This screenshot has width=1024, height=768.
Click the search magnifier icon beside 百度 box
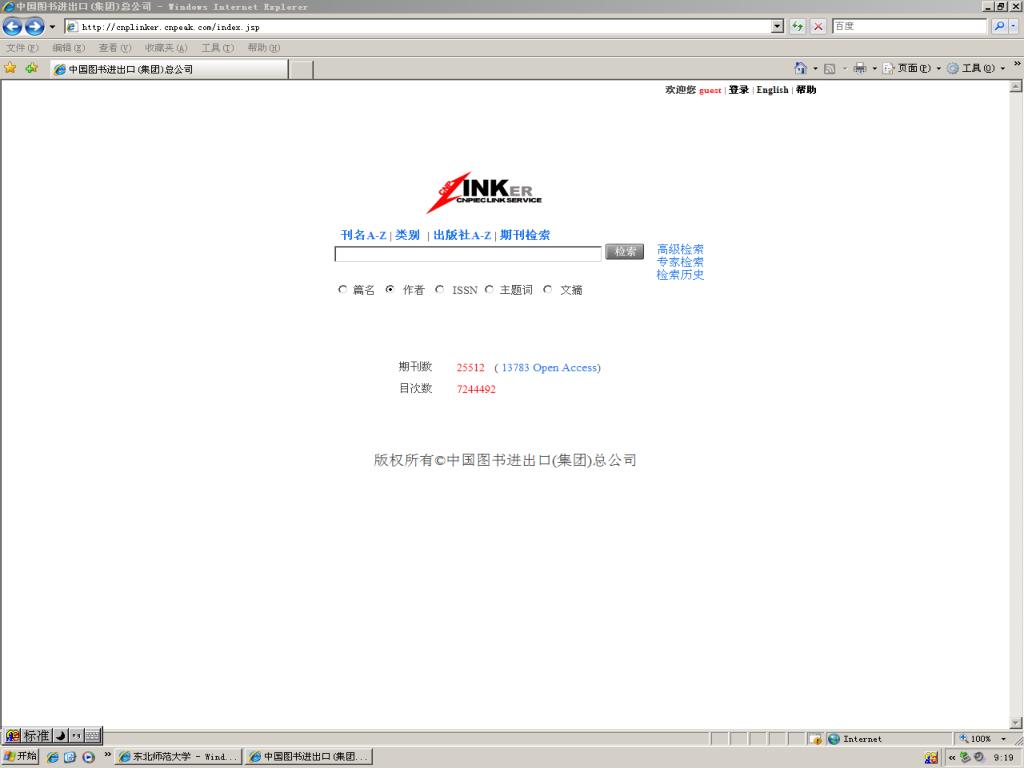(x=999, y=26)
